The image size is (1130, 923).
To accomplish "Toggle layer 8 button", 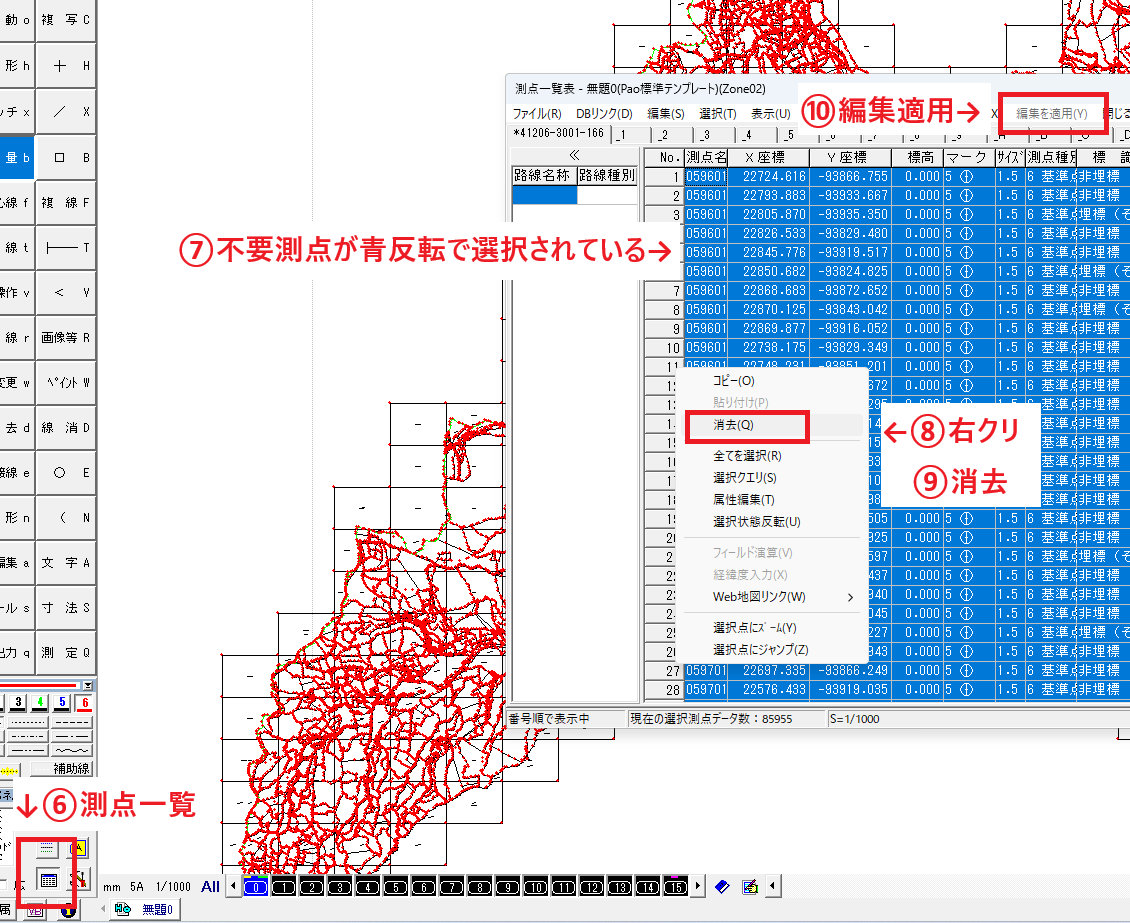I will click(x=480, y=887).
